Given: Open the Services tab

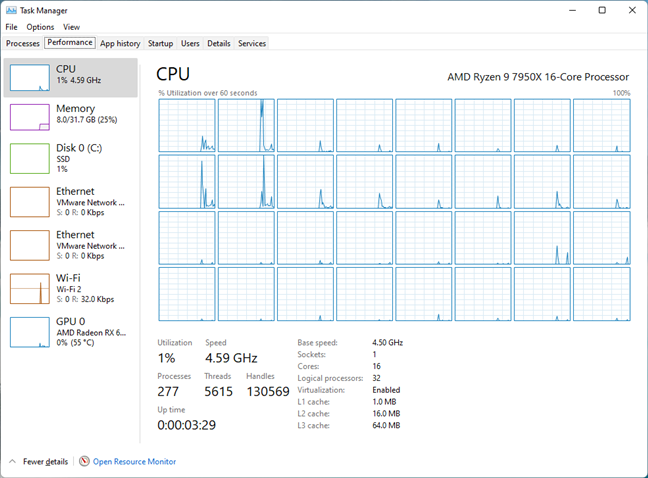Looking at the screenshot, I should click(252, 44).
